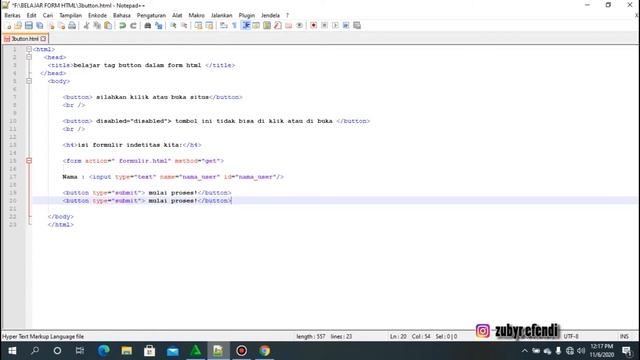Zoom out using the toolbar icon
This screenshot has width=640, height=360.
pyautogui.click(x=184, y=26)
